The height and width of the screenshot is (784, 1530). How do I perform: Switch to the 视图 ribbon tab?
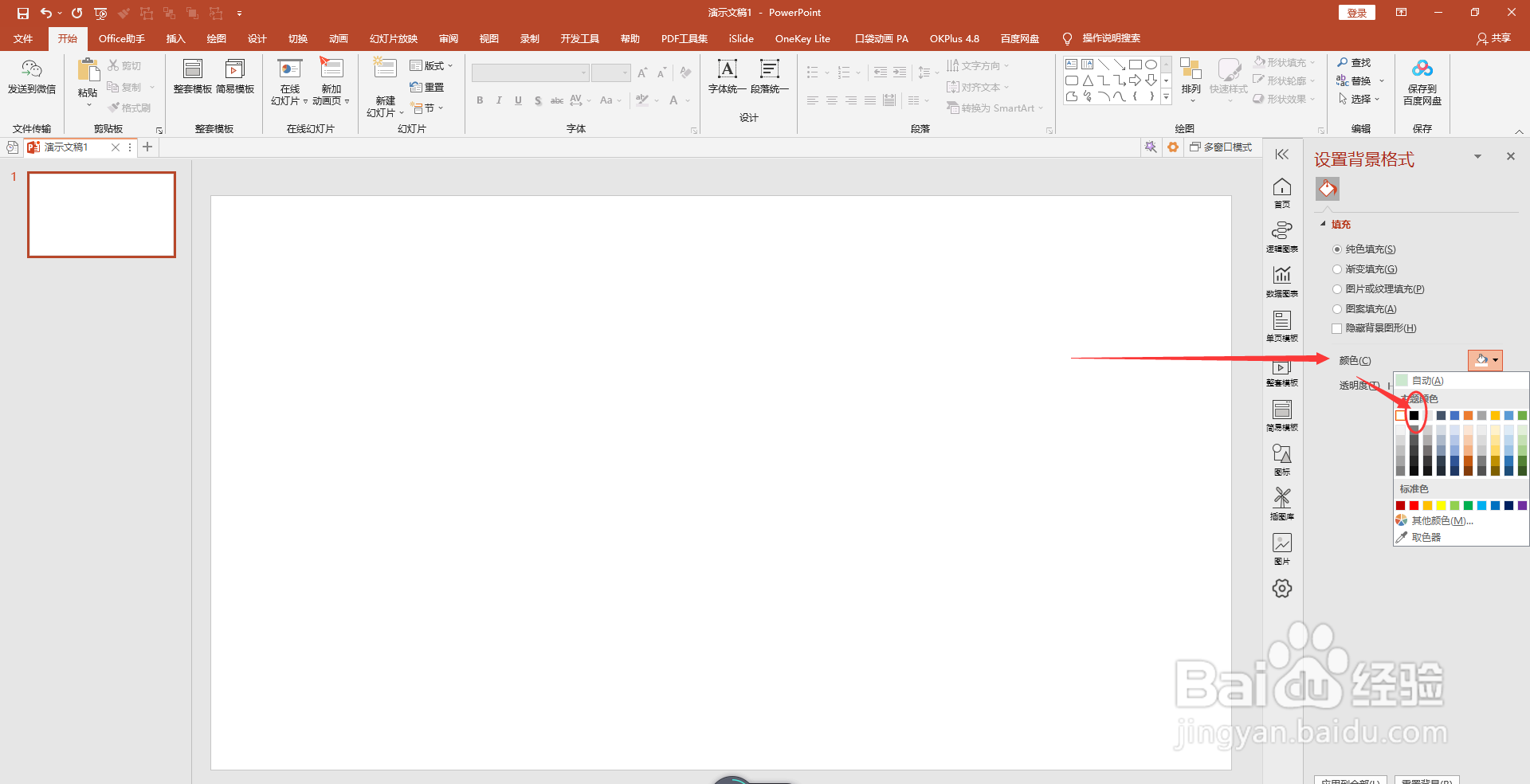488,38
